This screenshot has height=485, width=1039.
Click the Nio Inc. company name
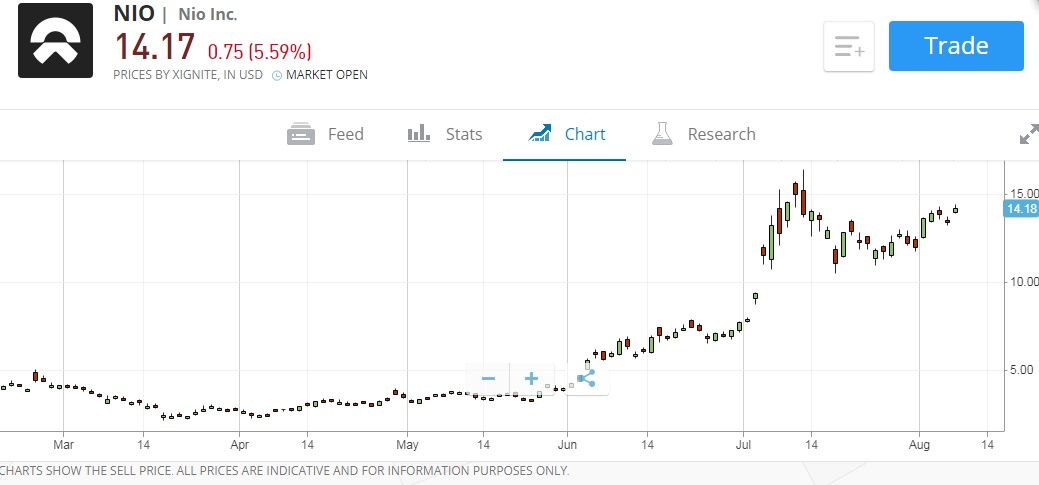click(207, 14)
